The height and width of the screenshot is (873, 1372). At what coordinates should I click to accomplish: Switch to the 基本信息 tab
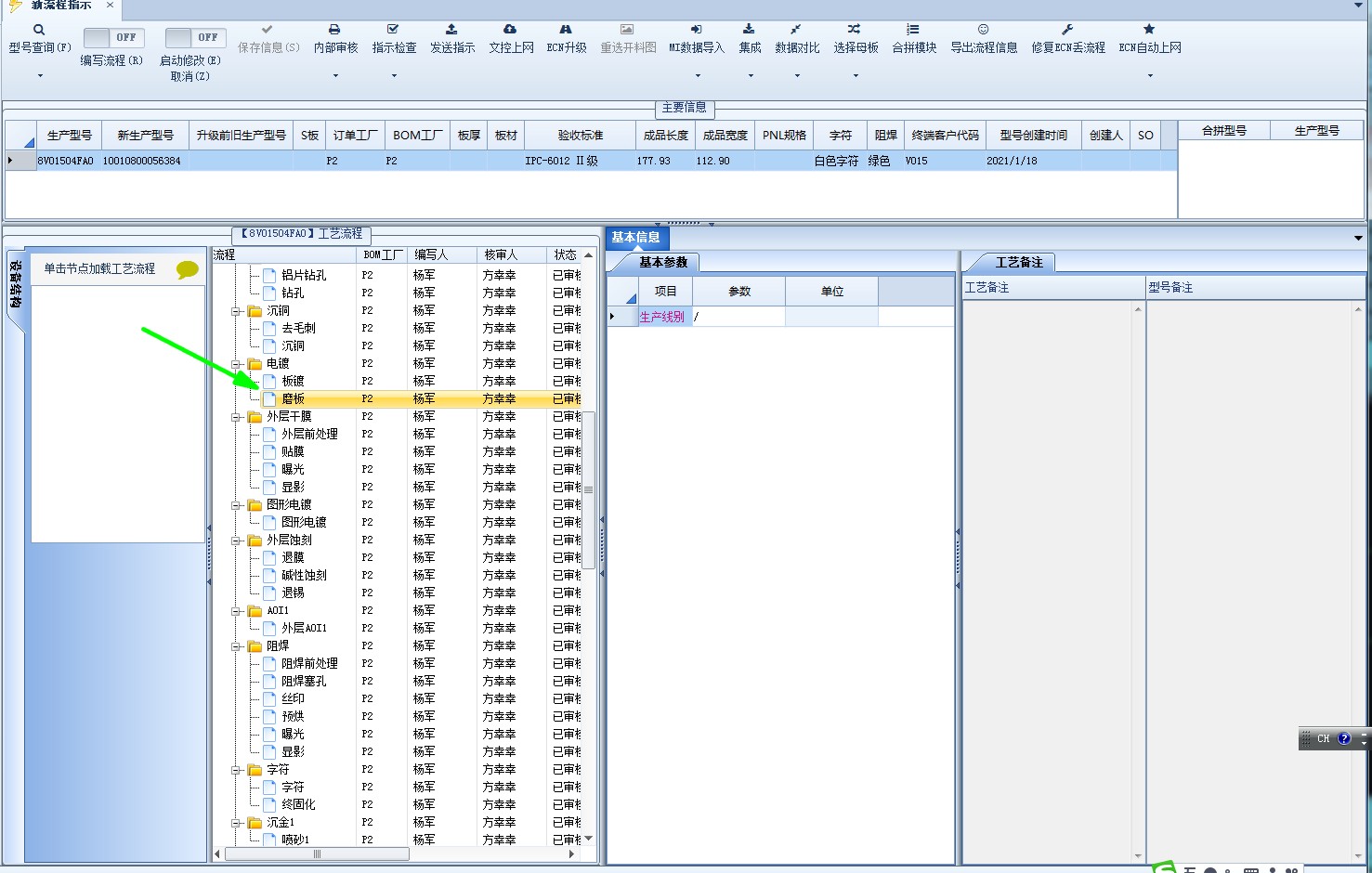click(x=635, y=238)
